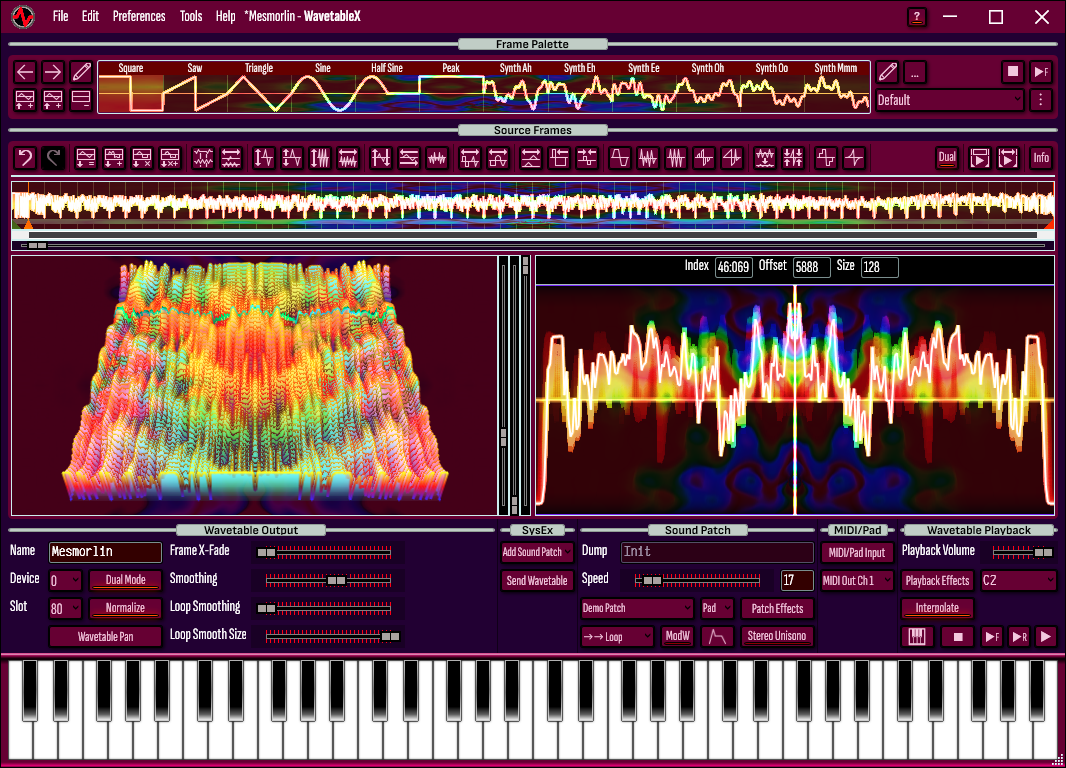
Task: Adjust the Speed slider in Sound Patch
Action: 698,580
